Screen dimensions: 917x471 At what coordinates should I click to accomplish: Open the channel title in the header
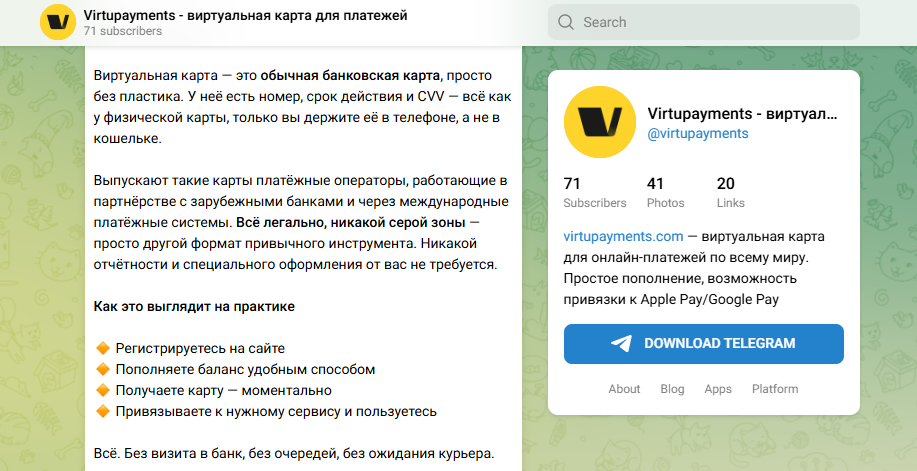245,16
